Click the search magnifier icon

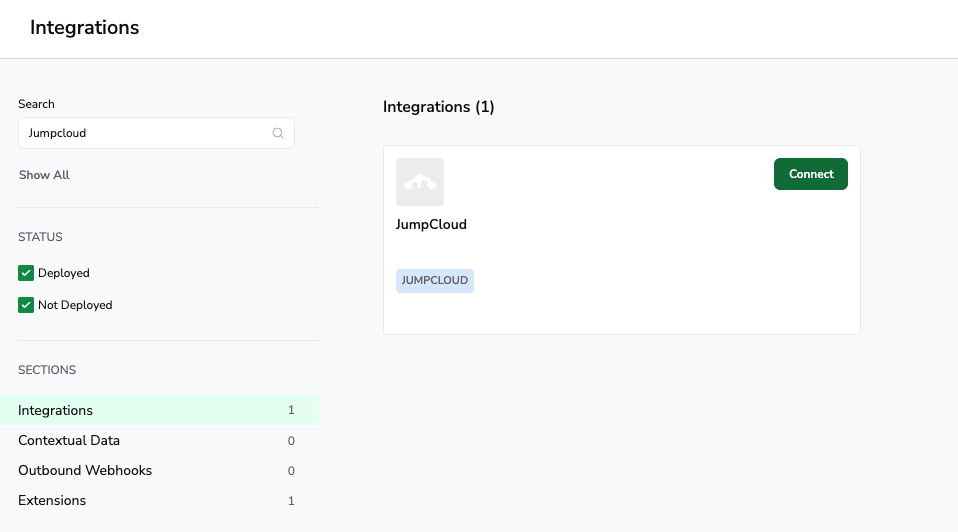click(278, 133)
